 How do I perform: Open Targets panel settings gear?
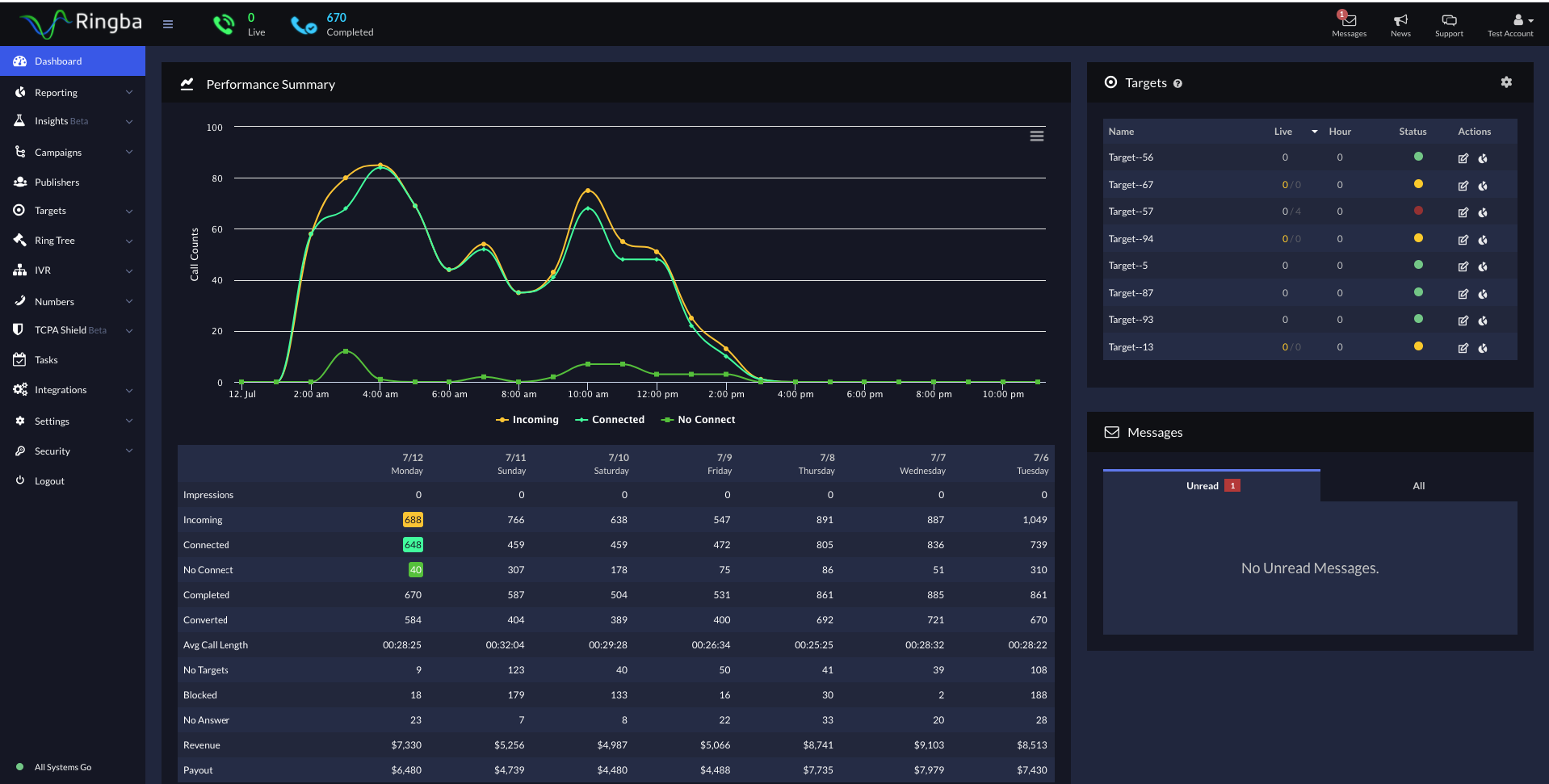(x=1506, y=82)
